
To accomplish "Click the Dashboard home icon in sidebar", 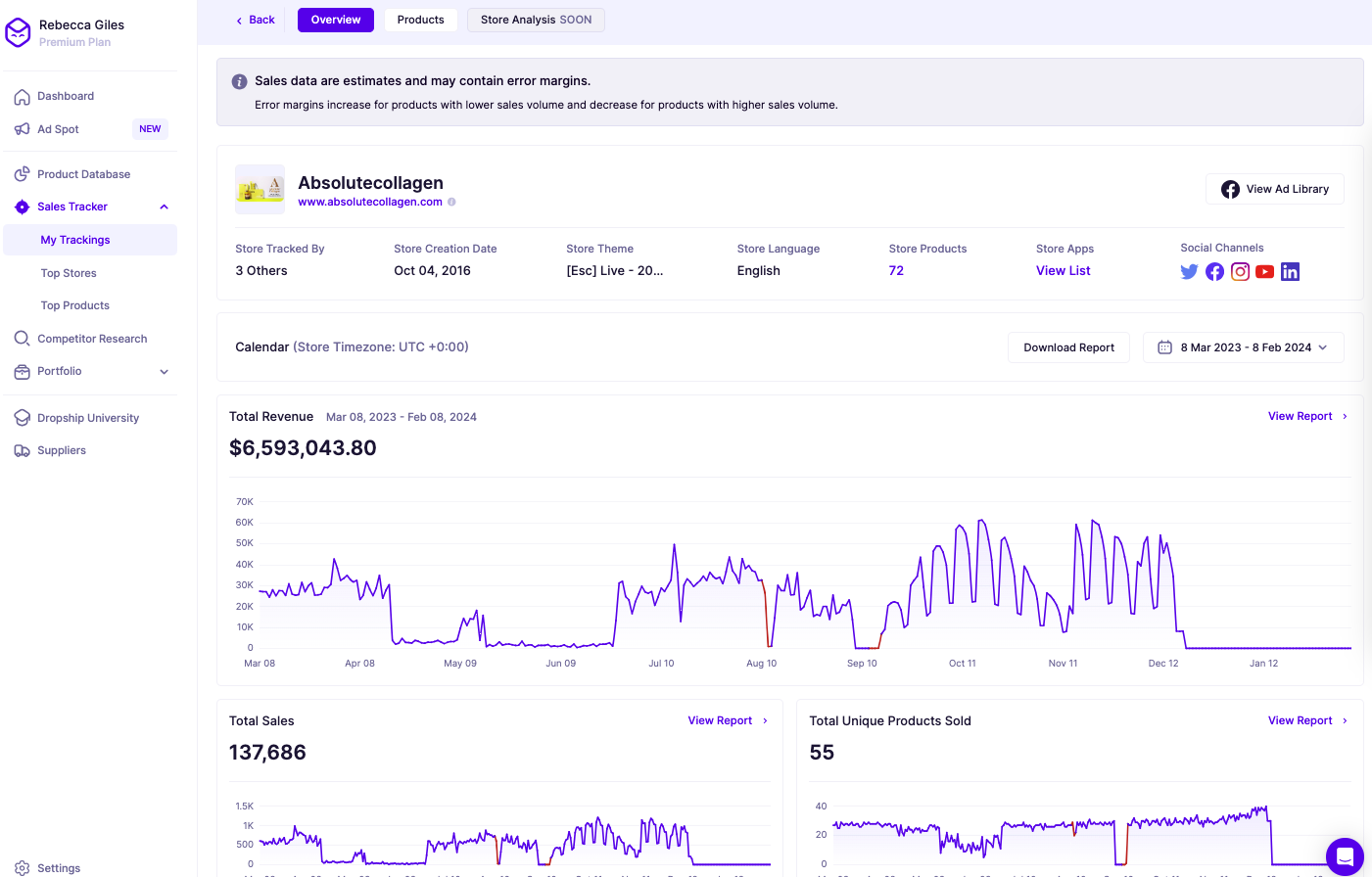I will point(22,97).
